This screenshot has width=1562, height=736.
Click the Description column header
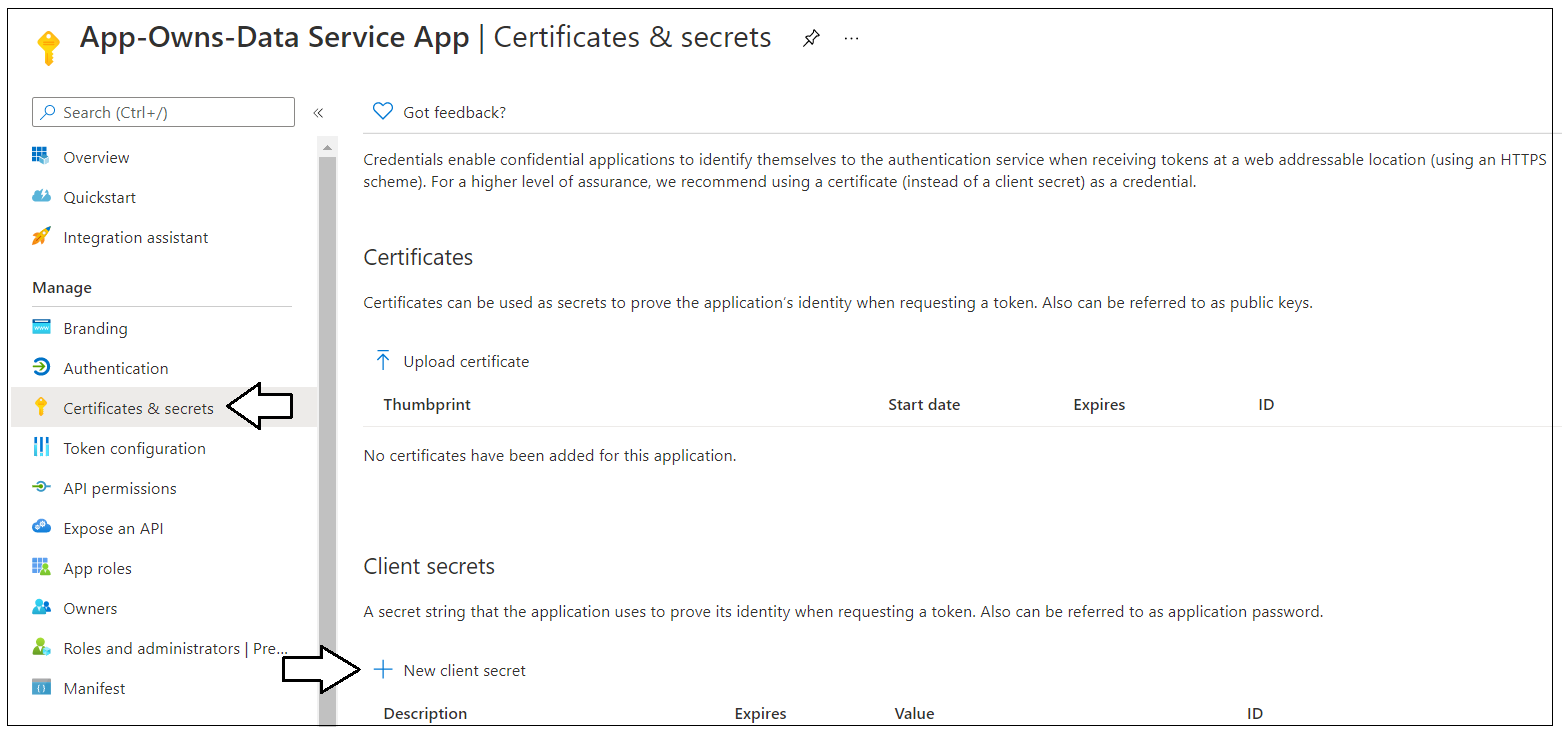click(x=425, y=714)
